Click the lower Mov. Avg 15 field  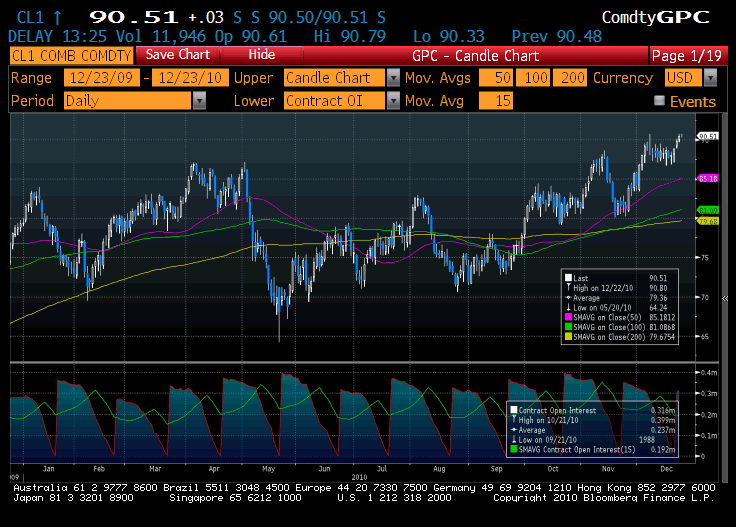click(x=502, y=100)
